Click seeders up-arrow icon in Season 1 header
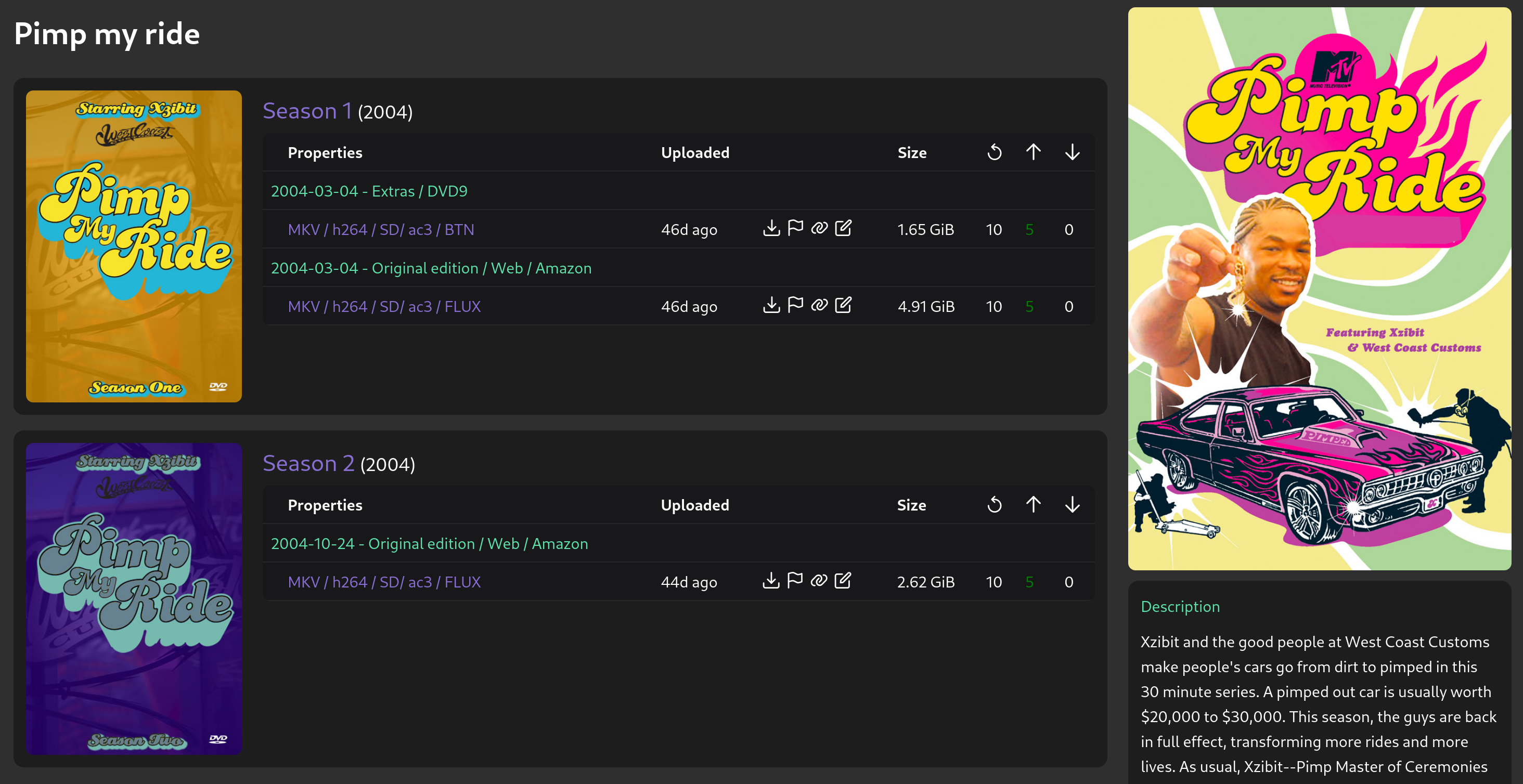Screen dimensions: 1523x784 pos(1034,152)
